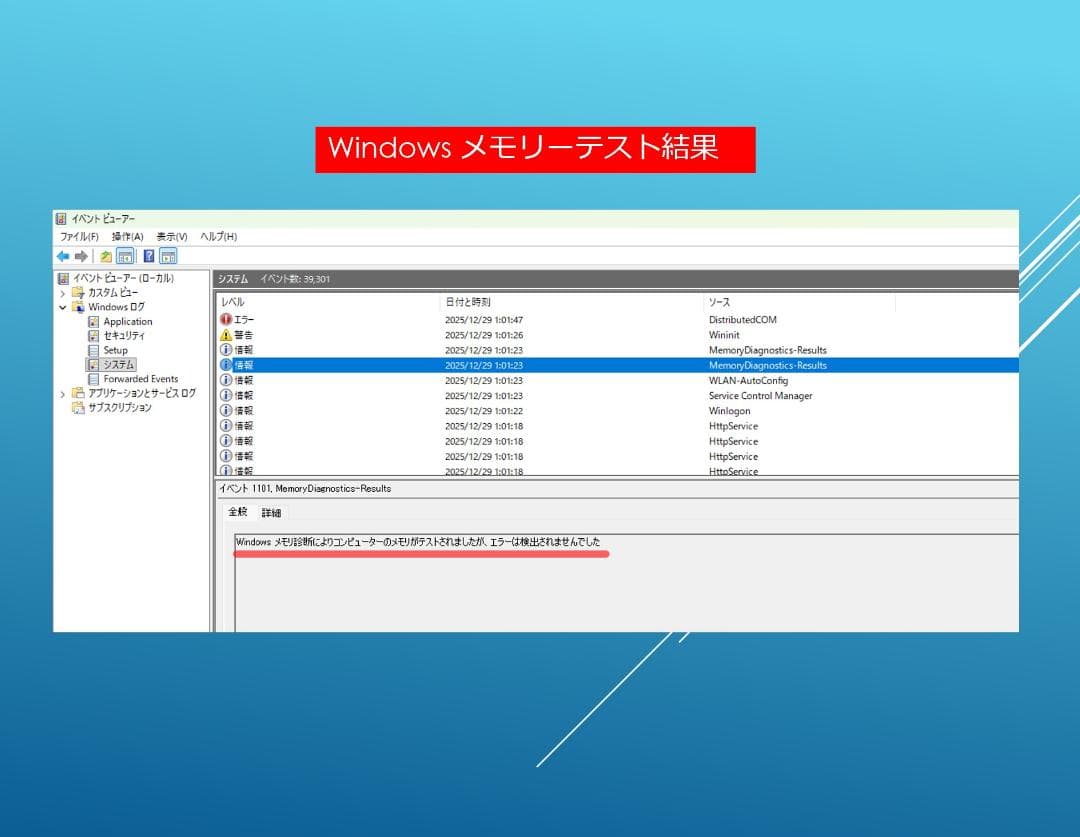
Task: Click the show/hide action pane toolbar icon
Action: (x=166, y=256)
